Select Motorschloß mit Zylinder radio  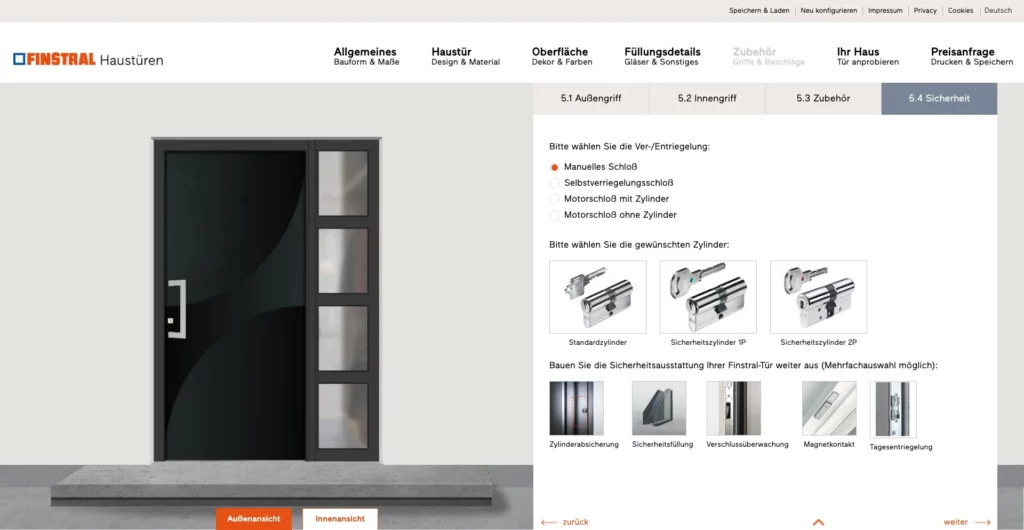tap(554, 199)
